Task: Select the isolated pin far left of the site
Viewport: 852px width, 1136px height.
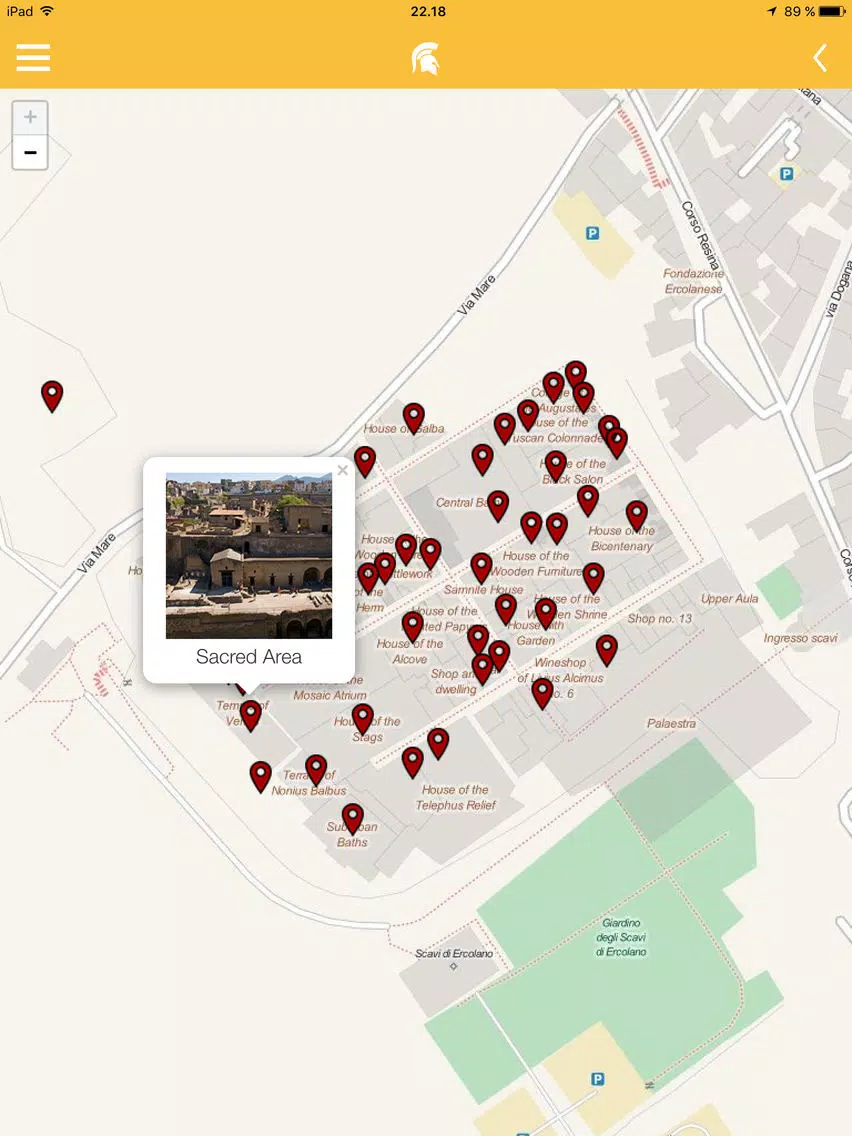Action: 51,396
